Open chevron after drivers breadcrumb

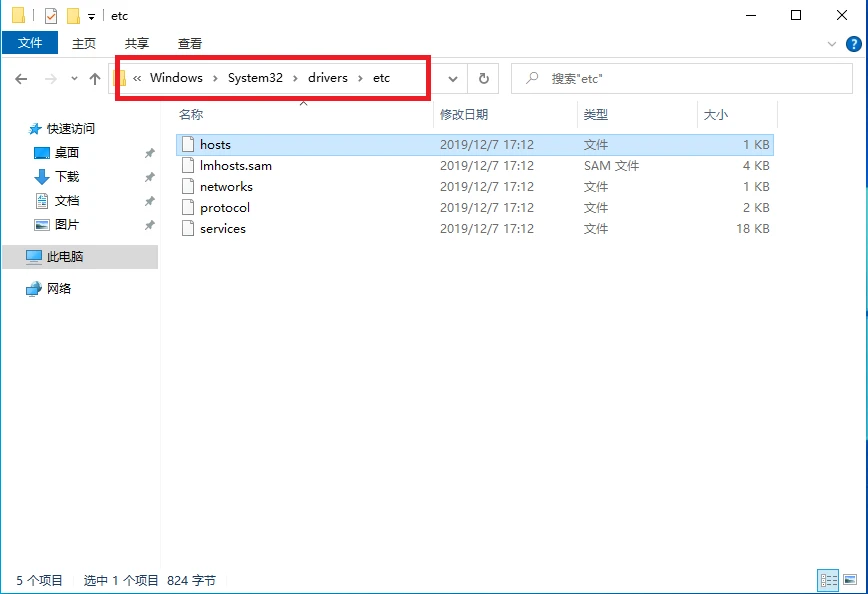(360, 79)
